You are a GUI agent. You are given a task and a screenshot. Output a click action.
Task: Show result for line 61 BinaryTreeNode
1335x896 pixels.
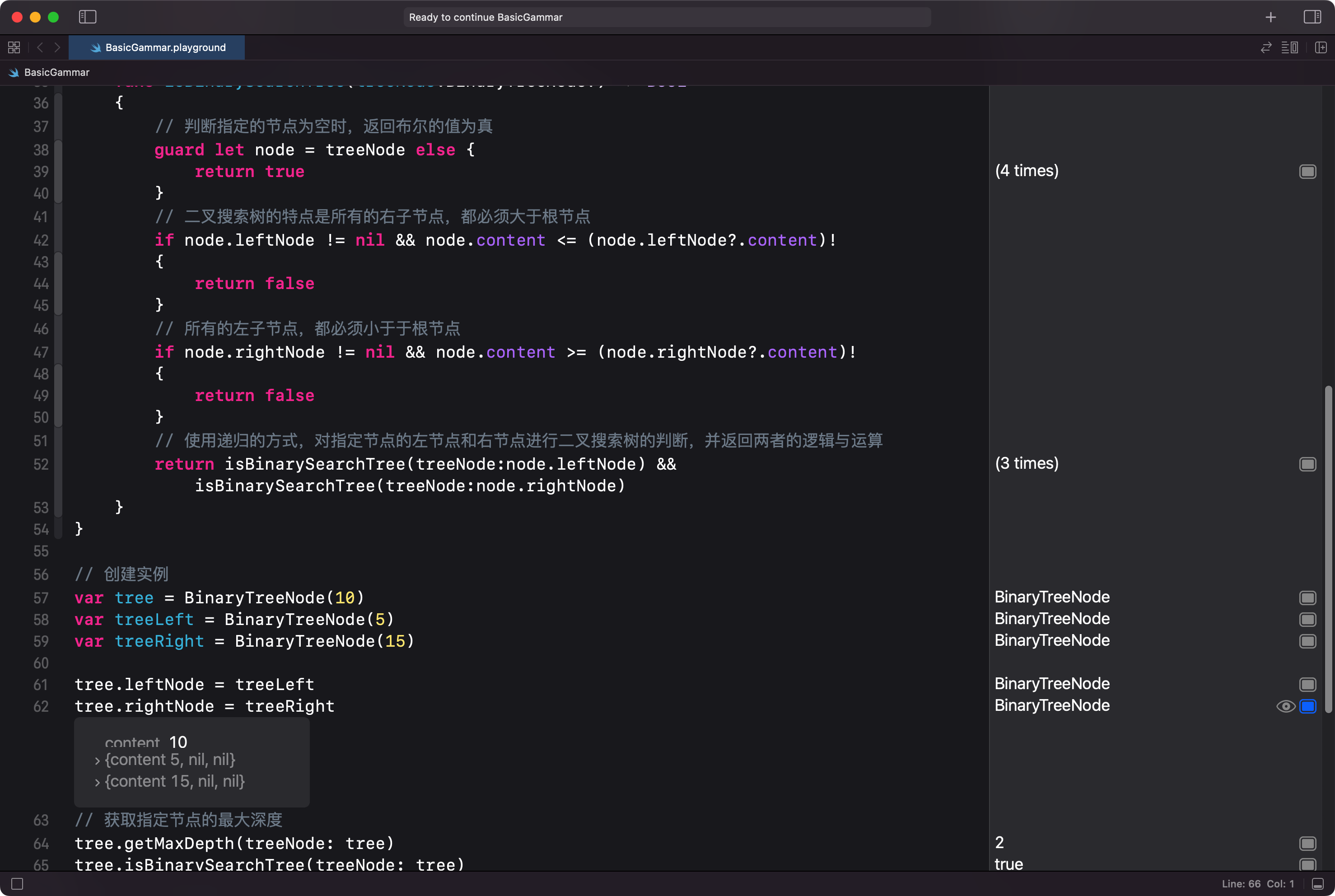(x=1307, y=685)
